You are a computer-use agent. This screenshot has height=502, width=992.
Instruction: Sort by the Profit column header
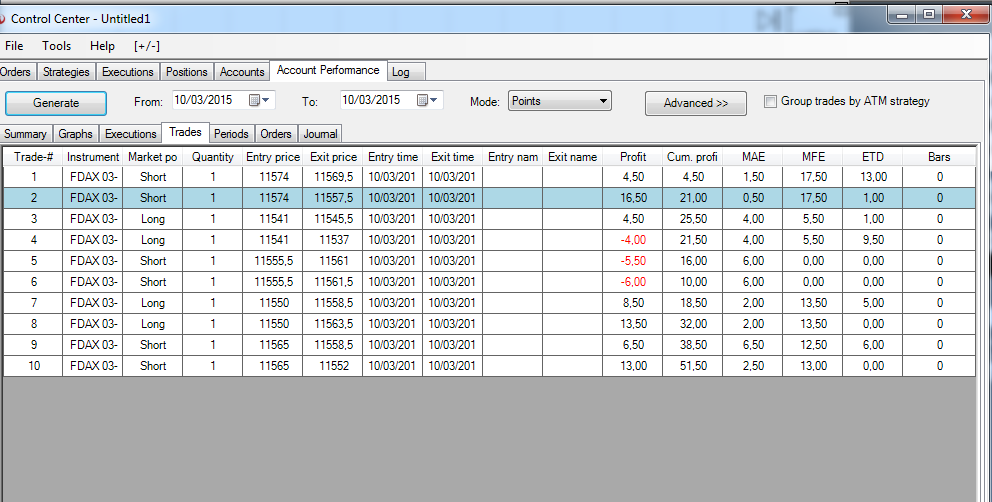pos(632,157)
